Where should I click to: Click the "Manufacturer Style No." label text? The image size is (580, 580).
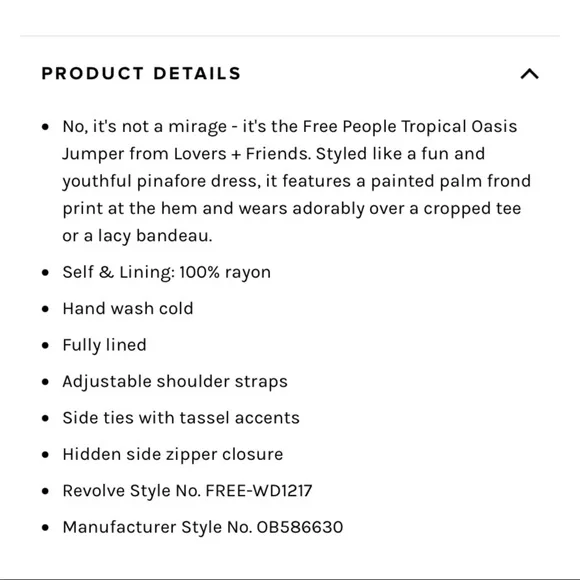click(157, 527)
